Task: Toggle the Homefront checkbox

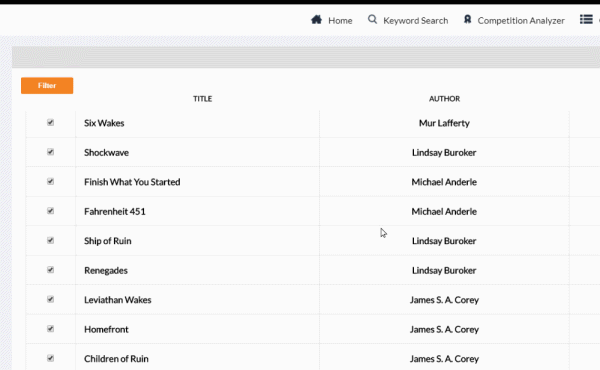Action: pyautogui.click(x=51, y=329)
